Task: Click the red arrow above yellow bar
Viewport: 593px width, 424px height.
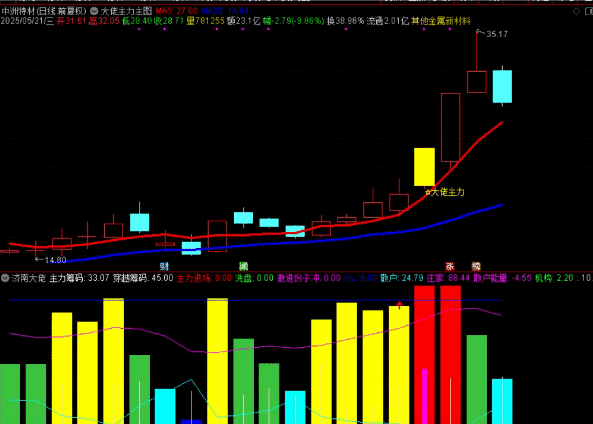Action: coord(399,305)
